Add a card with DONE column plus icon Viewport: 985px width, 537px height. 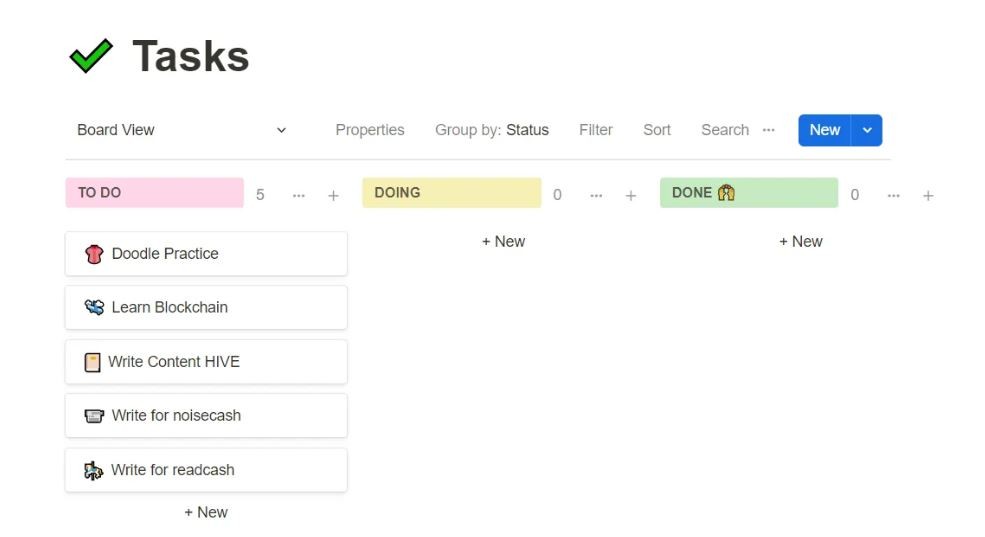(x=928, y=195)
